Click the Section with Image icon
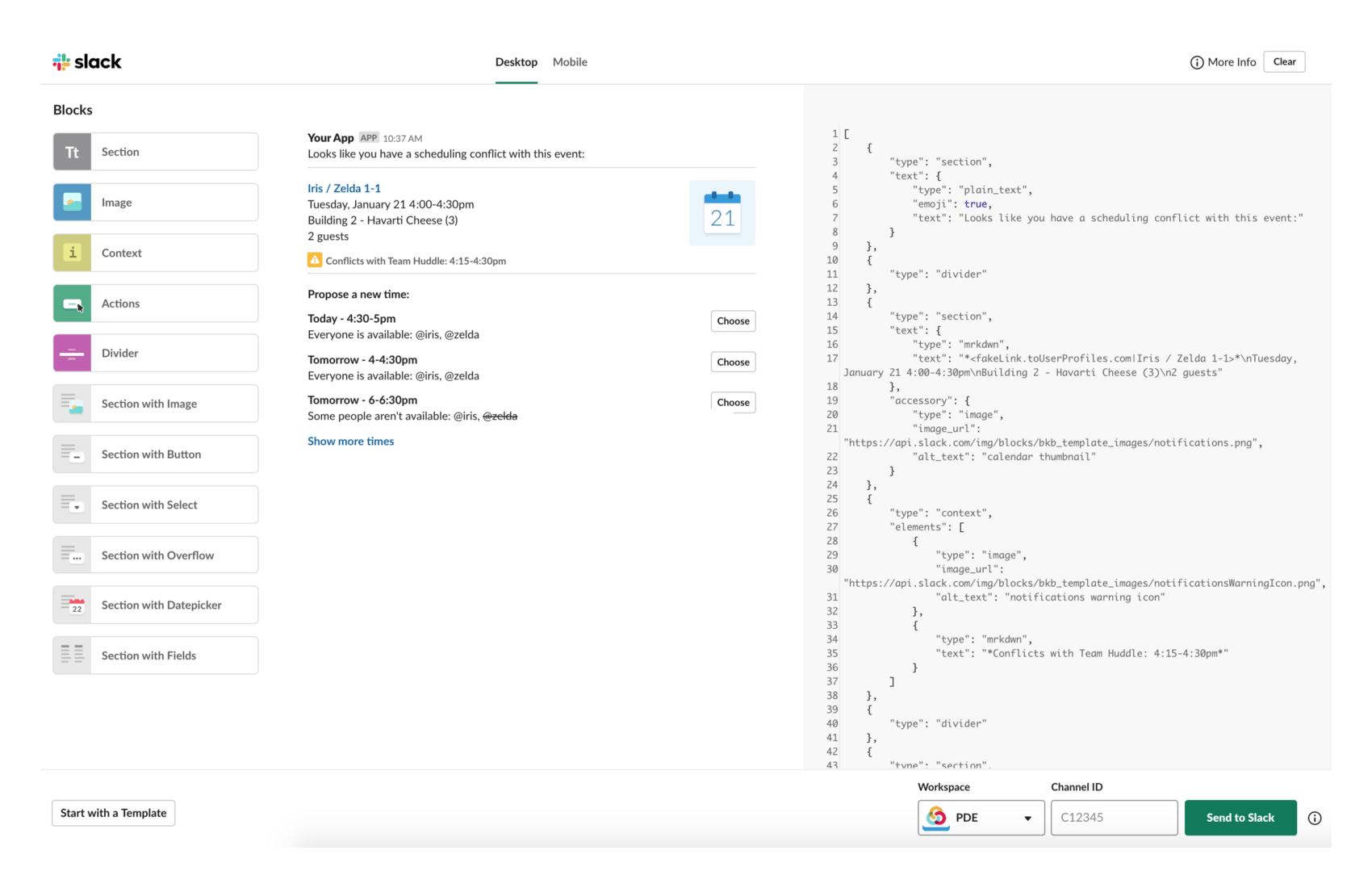 [x=72, y=404]
